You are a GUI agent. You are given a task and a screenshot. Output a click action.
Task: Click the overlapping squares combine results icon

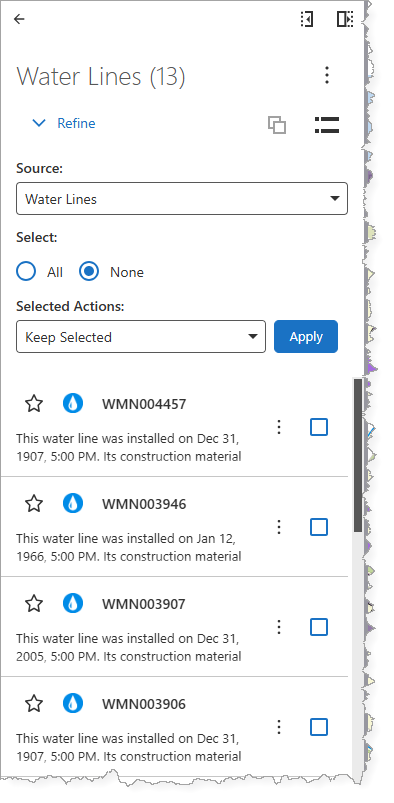coord(277,125)
